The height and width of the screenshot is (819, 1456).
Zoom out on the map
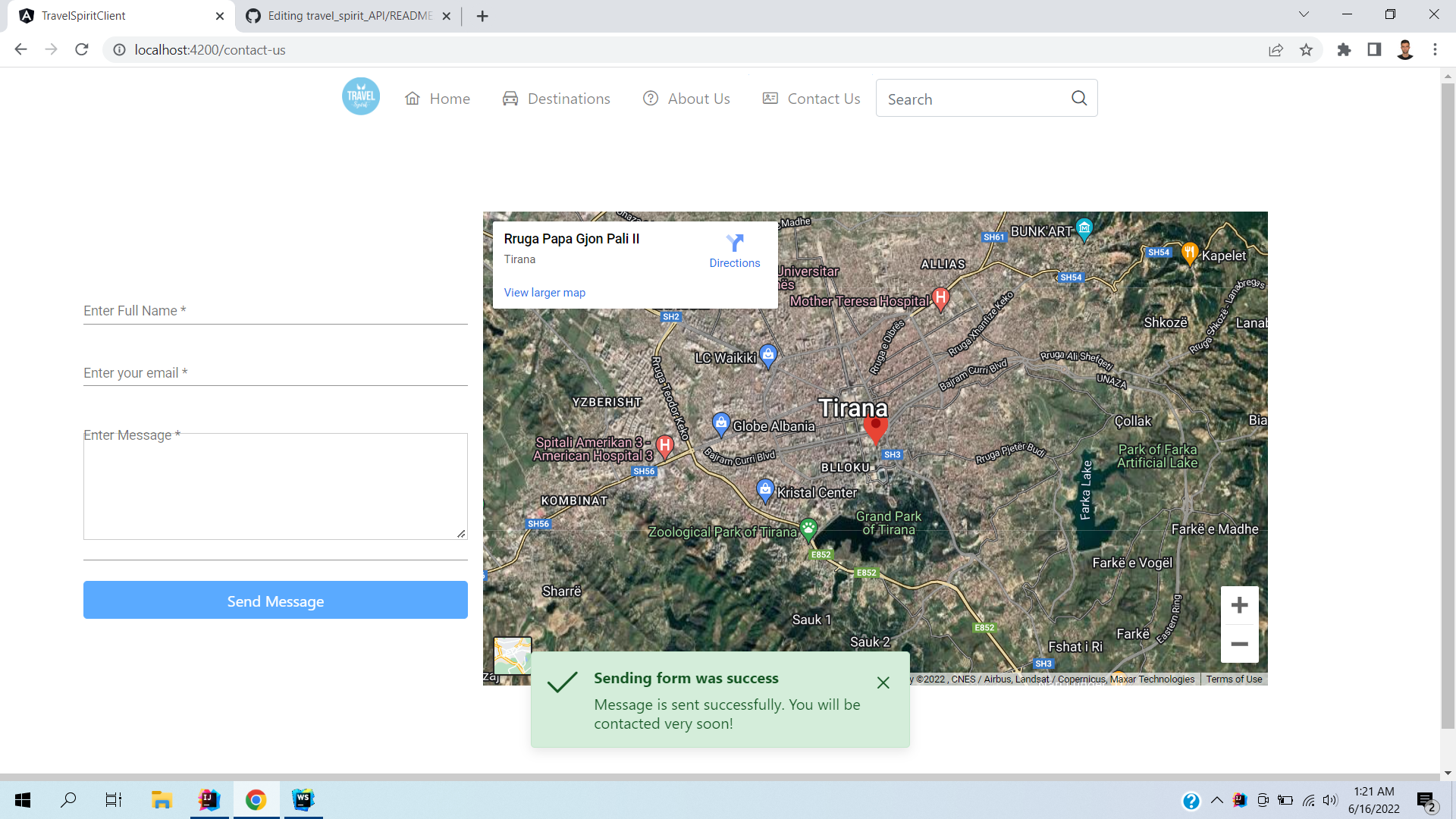coord(1240,644)
